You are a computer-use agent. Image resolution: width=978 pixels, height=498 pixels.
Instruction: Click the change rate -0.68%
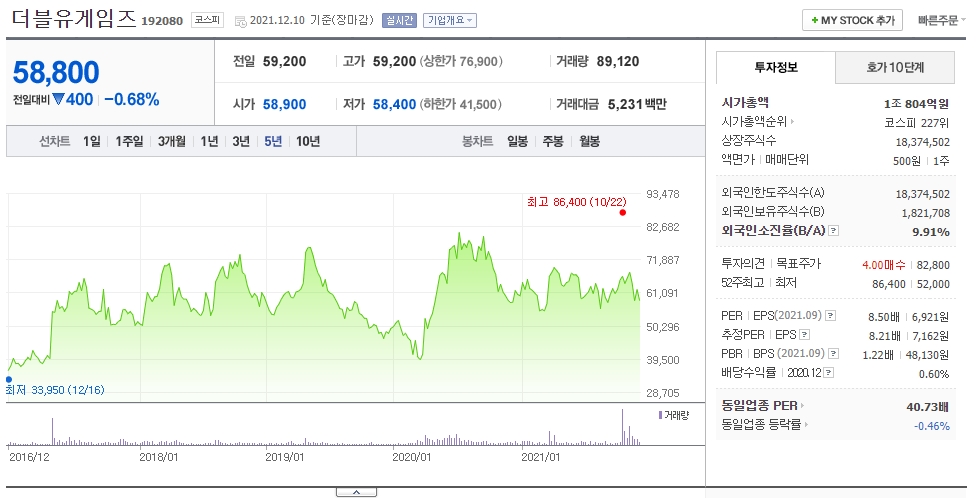pos(132,100)
